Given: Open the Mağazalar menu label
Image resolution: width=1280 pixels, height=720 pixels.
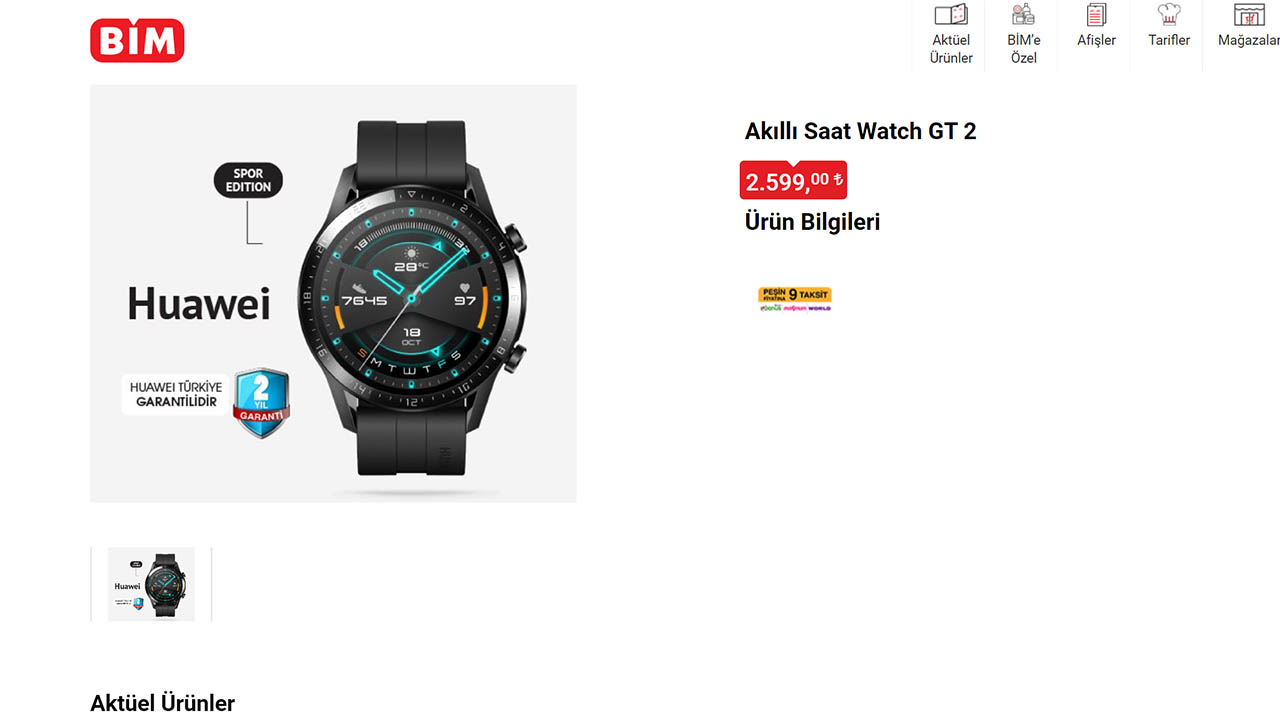Looking at the screenshot, I should coord(1249,40).
